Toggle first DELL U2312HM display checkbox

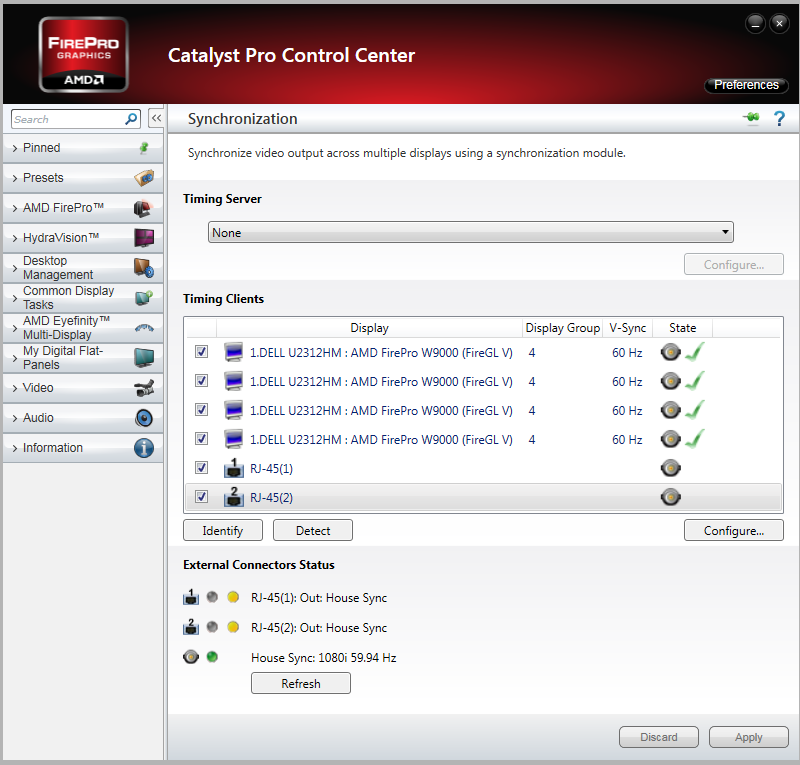click(x=202, y=352)
